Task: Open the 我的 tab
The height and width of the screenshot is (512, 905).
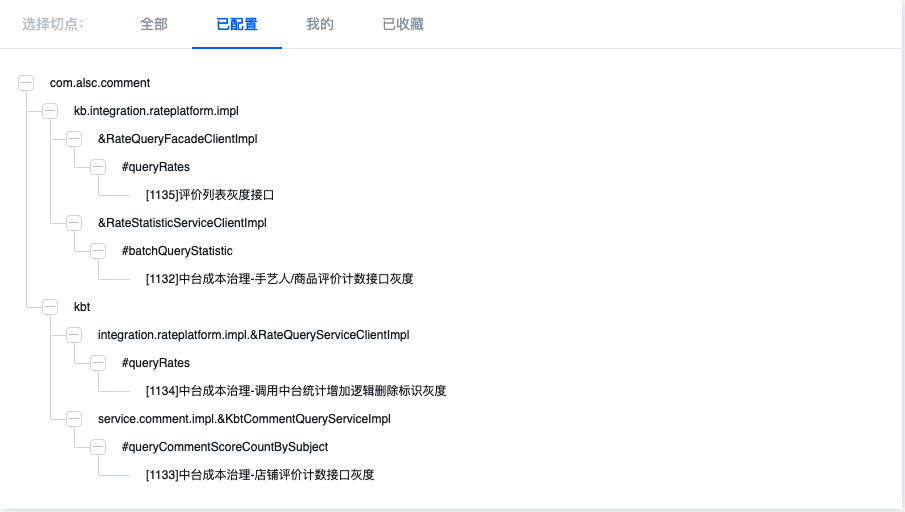Action: 320,24
